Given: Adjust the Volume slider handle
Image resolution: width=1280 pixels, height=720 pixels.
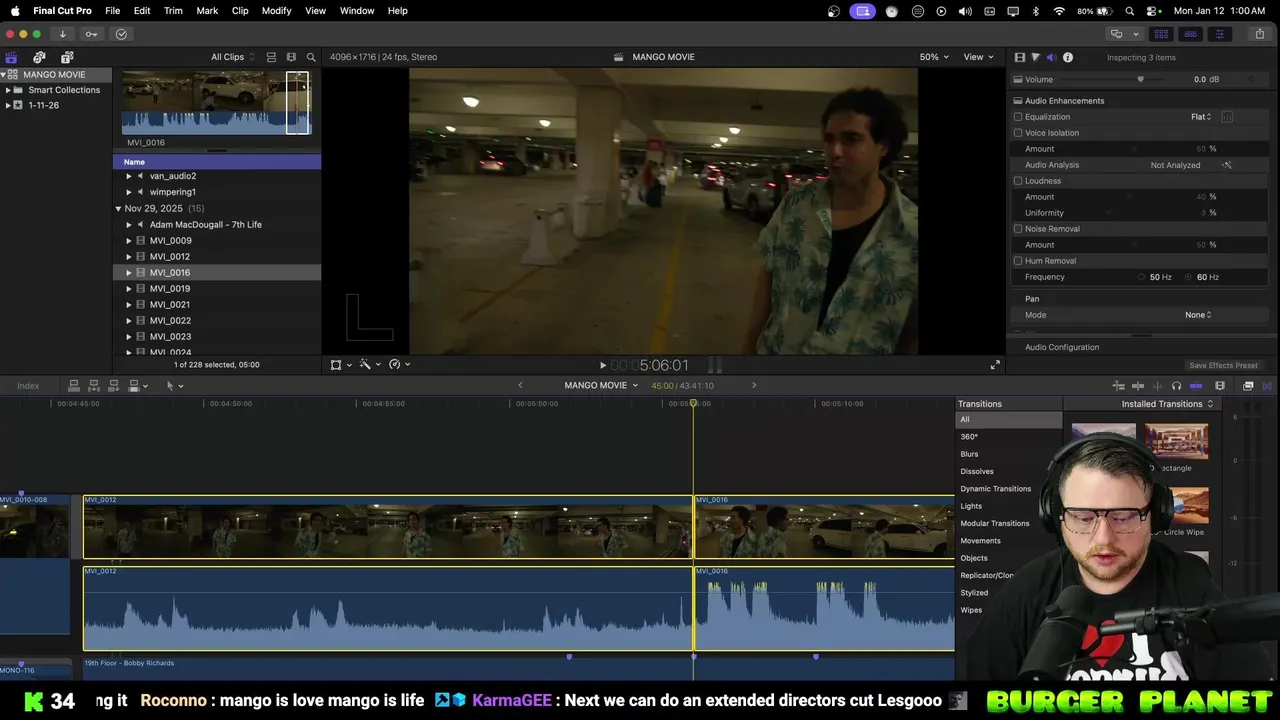Looking at the screenshot, I should 1140,80.
